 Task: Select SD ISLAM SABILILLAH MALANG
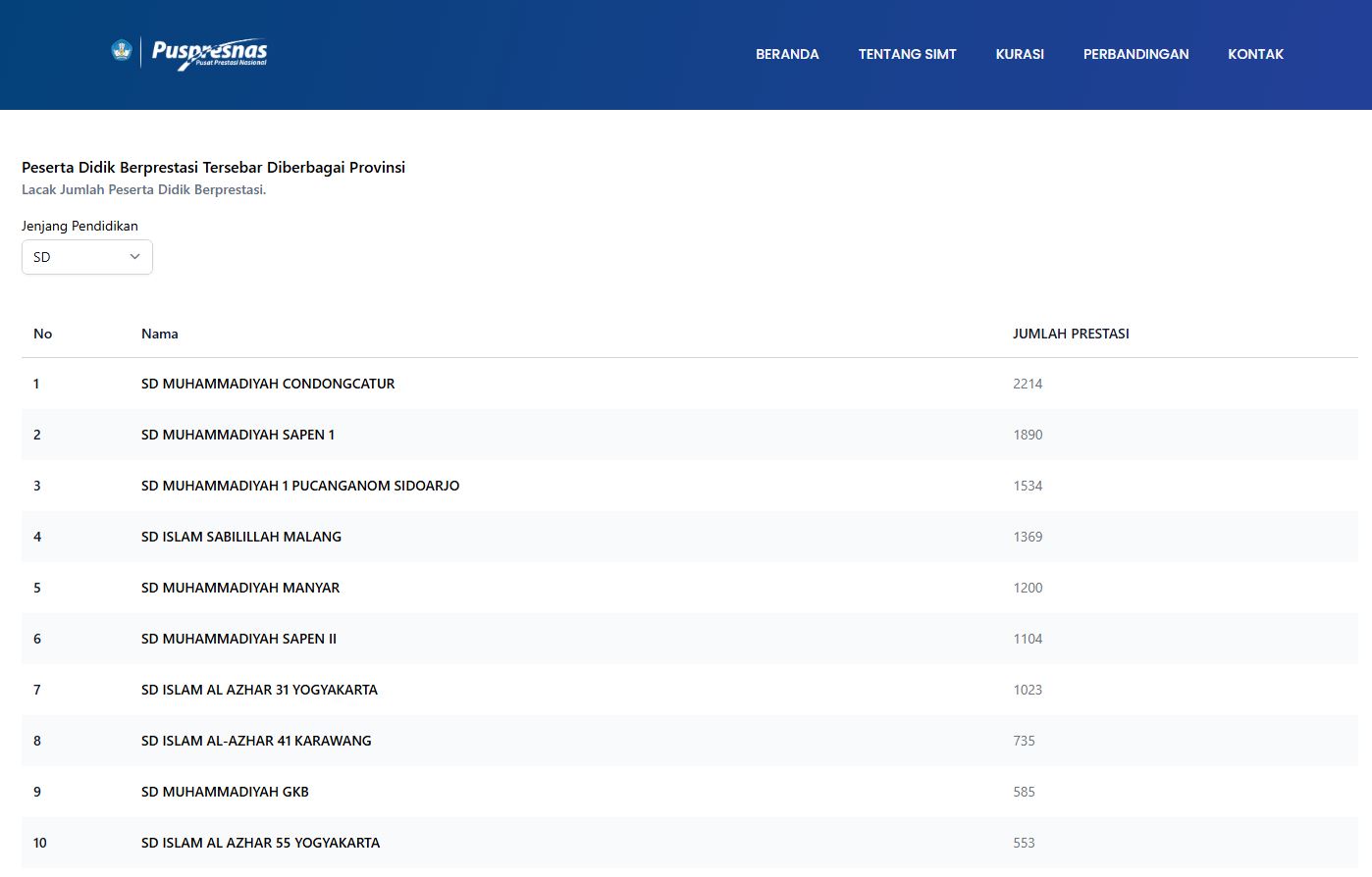point(241,537)
